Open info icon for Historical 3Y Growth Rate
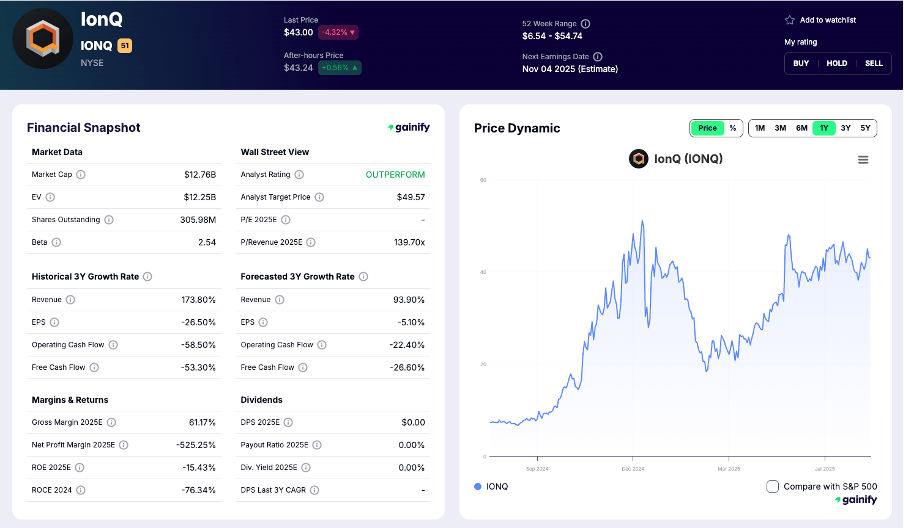This screenshot has height=528, width=904. [148, 277]
